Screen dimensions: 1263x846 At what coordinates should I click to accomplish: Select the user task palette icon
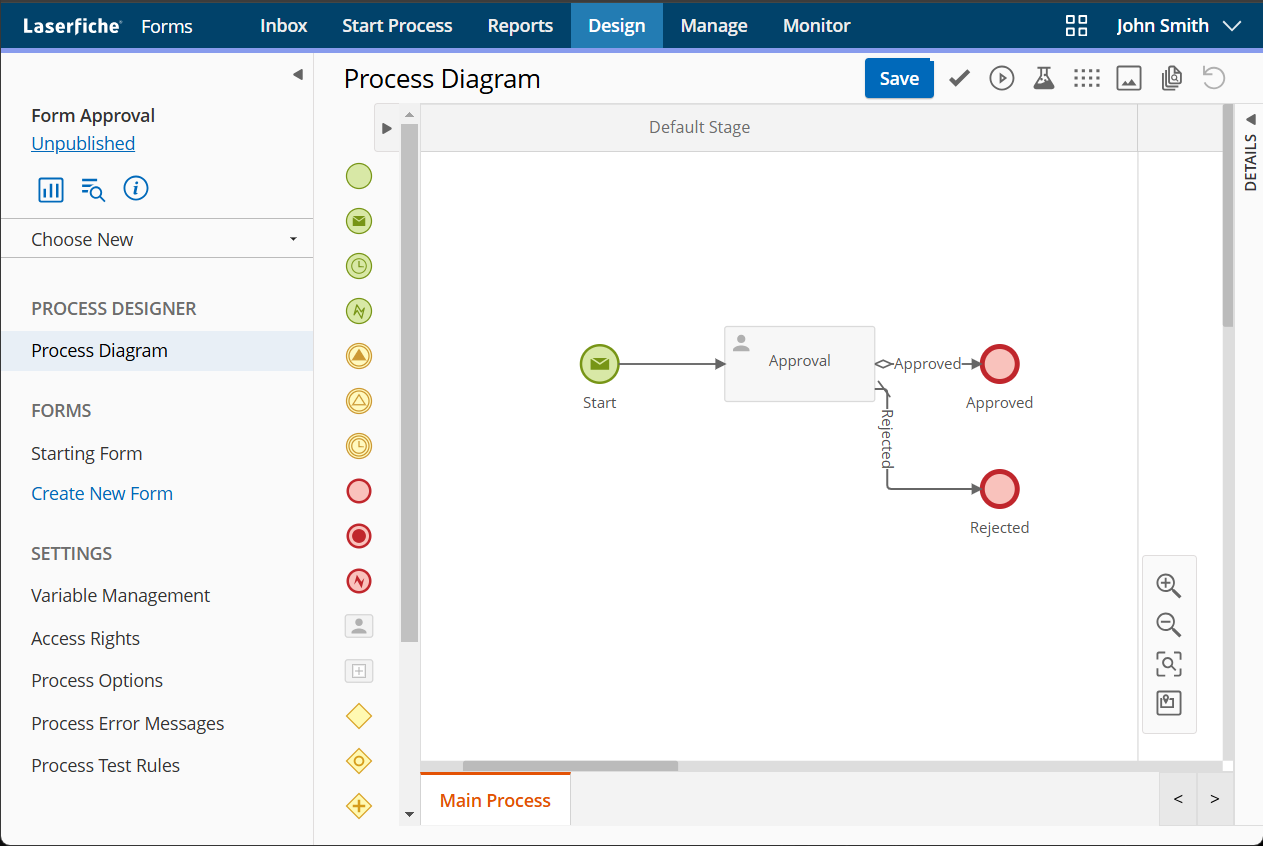click(359, 626)
